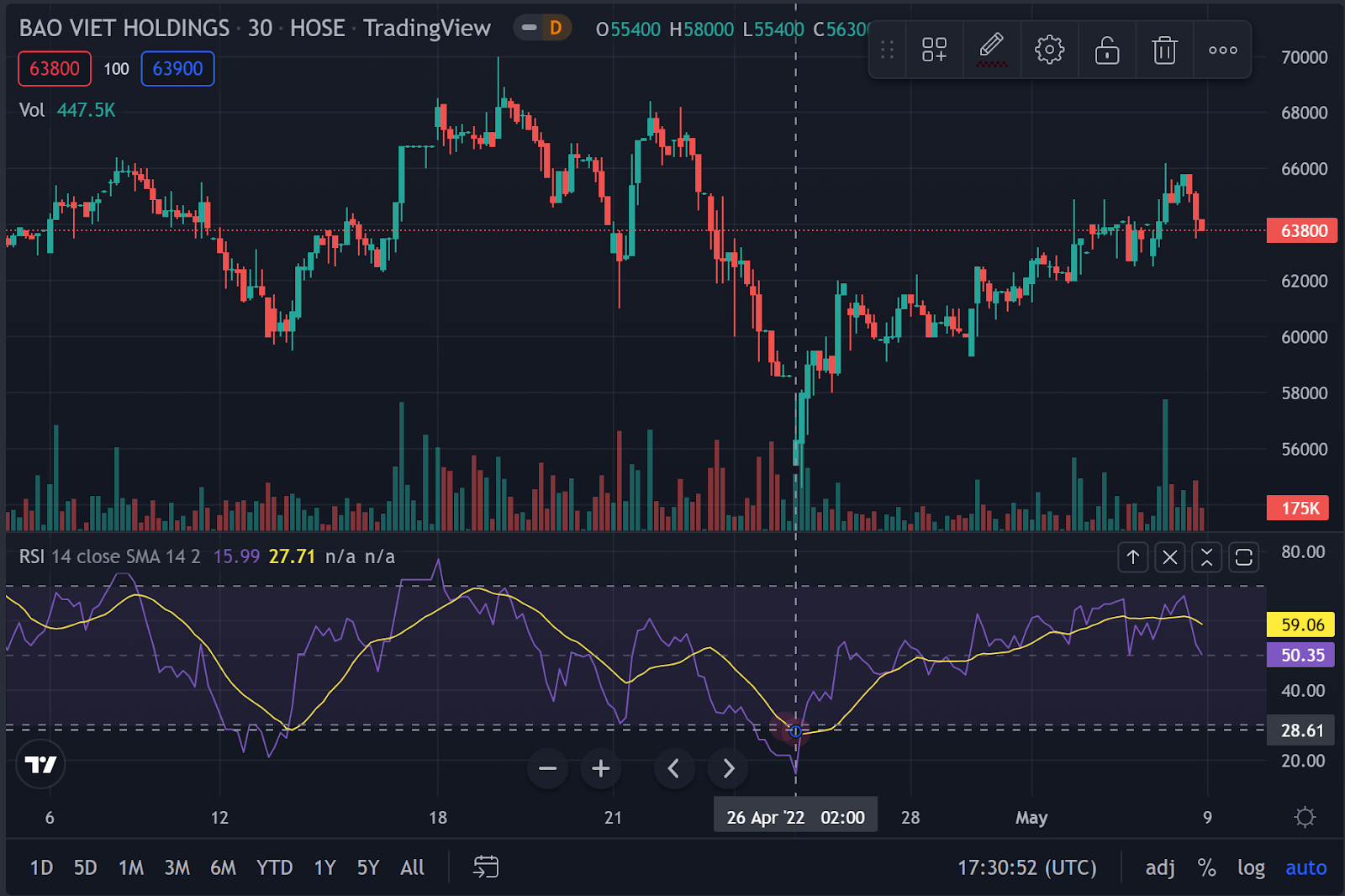Delete the drawing with trash icon
The height and width of the screenshot is (896, 1345).
pyautogui.click(x=1164, y=50)
